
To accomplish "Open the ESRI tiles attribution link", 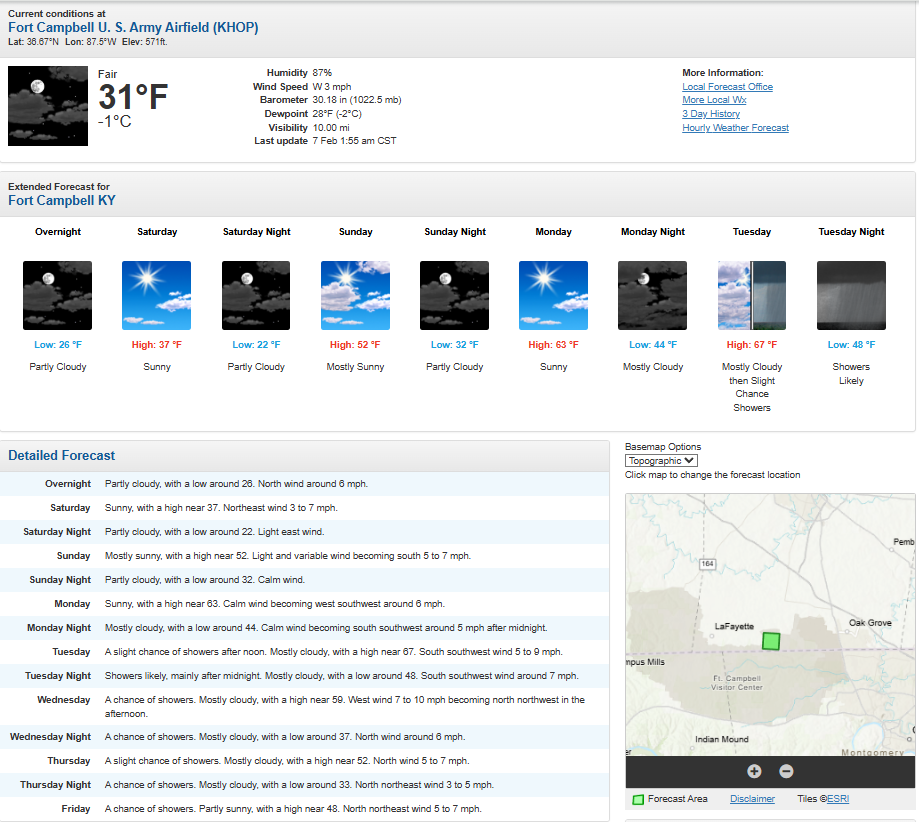I will click(x=837, y=799).
